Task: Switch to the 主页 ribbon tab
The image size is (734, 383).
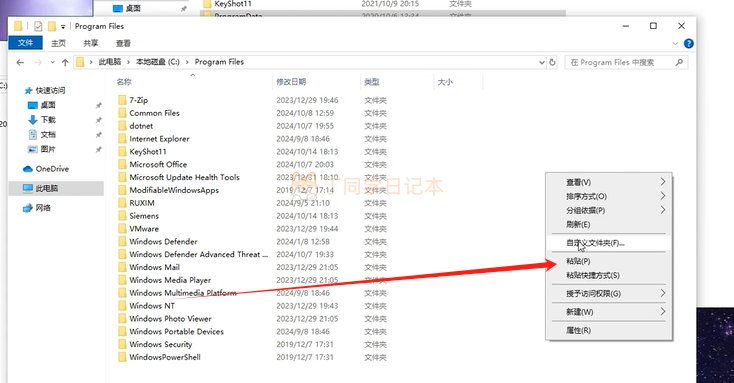Action: coord(59,43)
